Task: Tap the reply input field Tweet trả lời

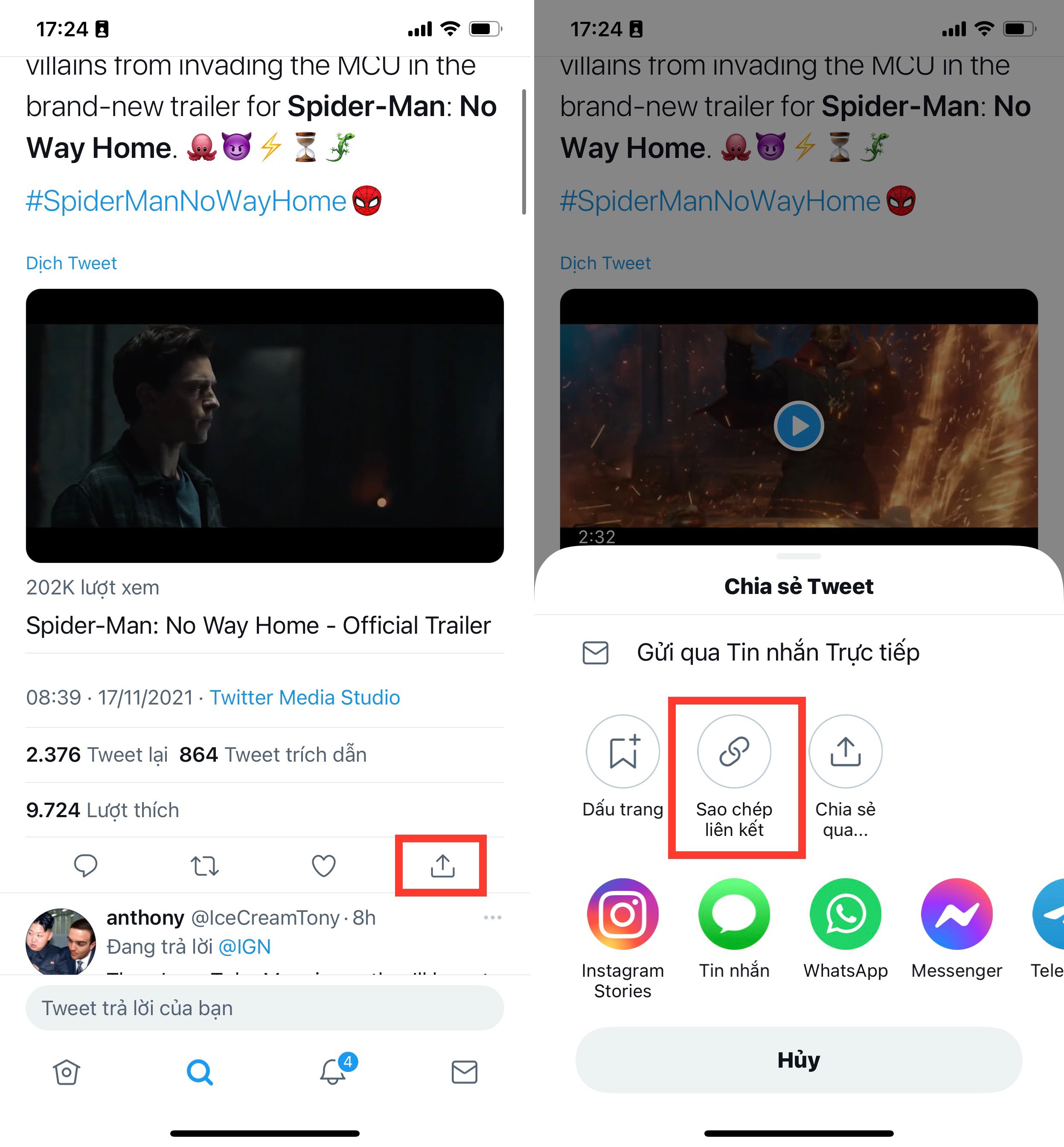Action: [x=265, y=1008]
